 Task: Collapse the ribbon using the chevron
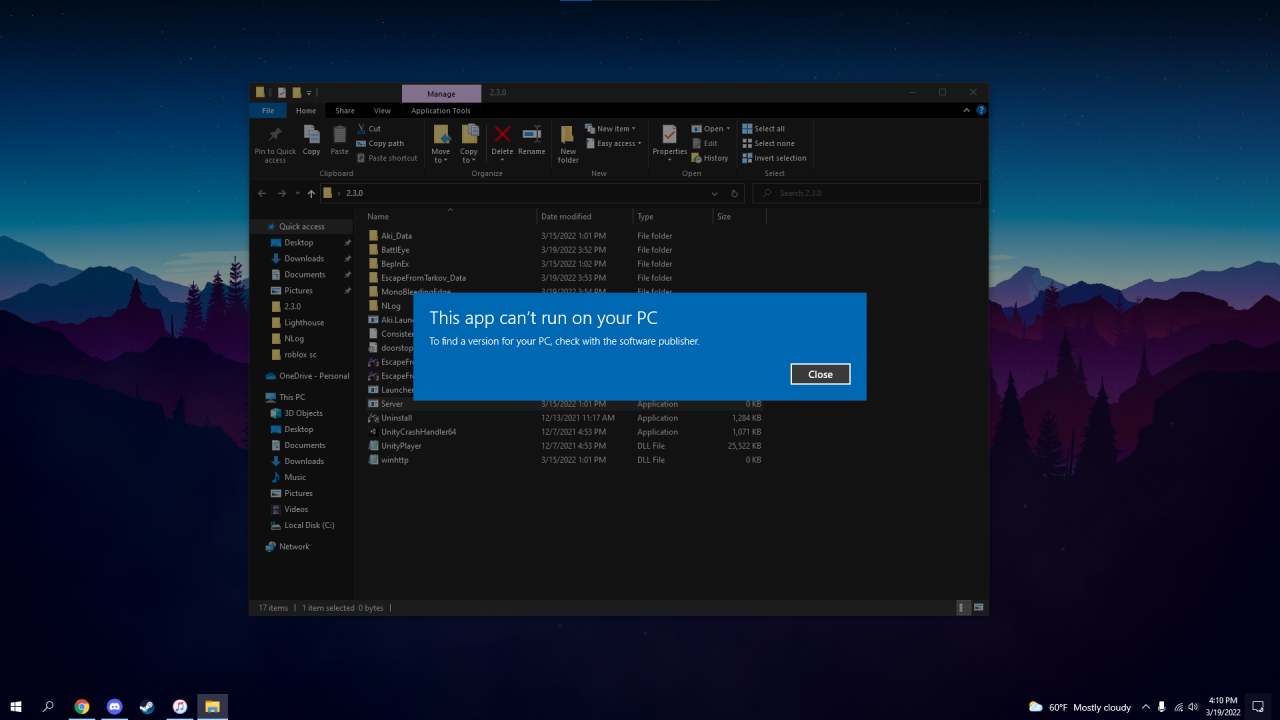point(967,111)
